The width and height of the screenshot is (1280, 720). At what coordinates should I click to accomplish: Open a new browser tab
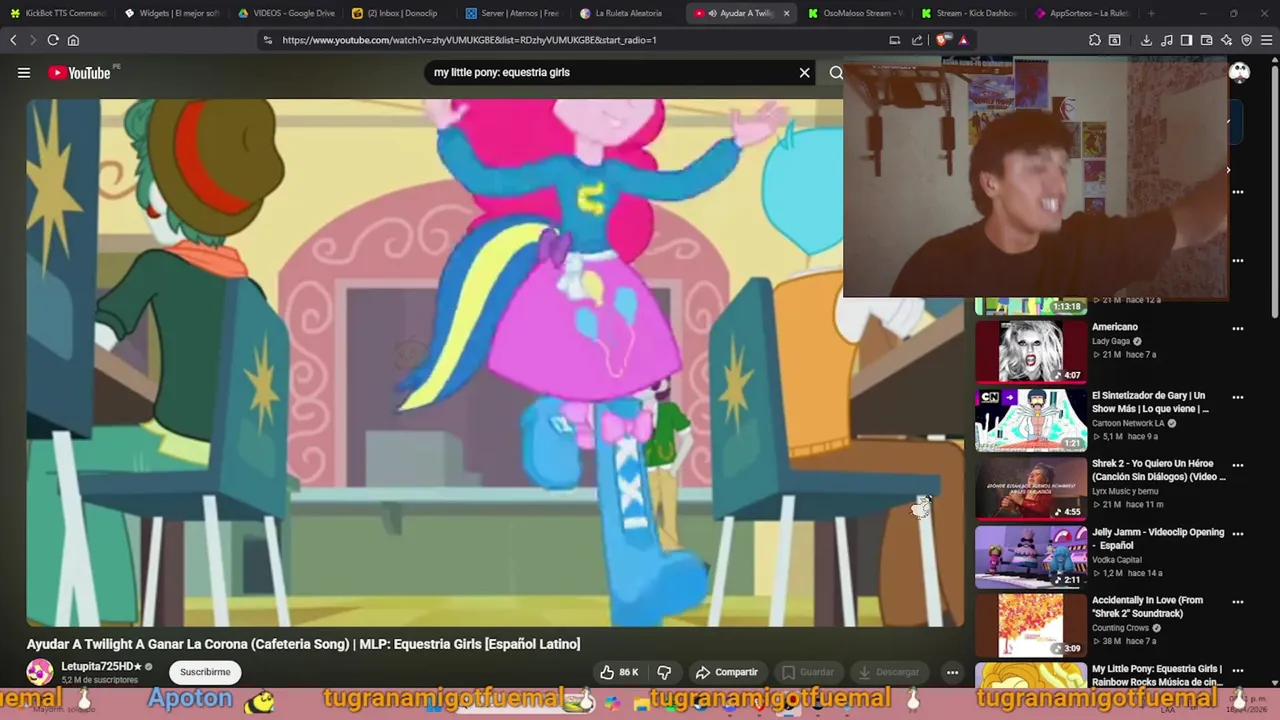point(1151,13)
